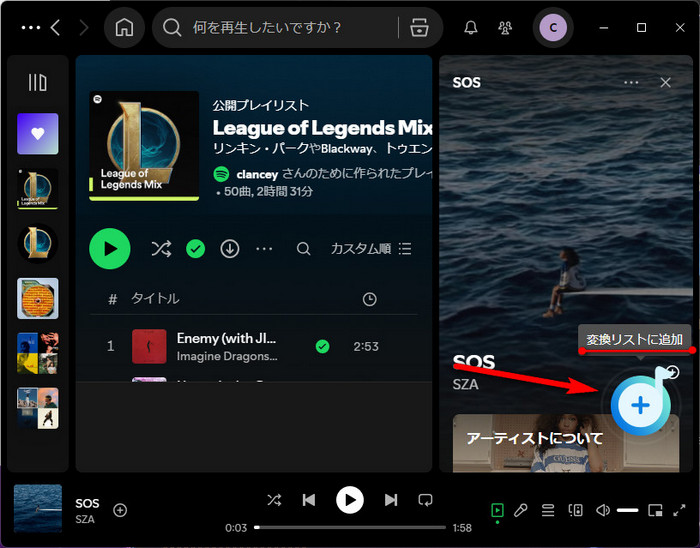Open the bottom collage playlist tile

[x=38, y=408]
